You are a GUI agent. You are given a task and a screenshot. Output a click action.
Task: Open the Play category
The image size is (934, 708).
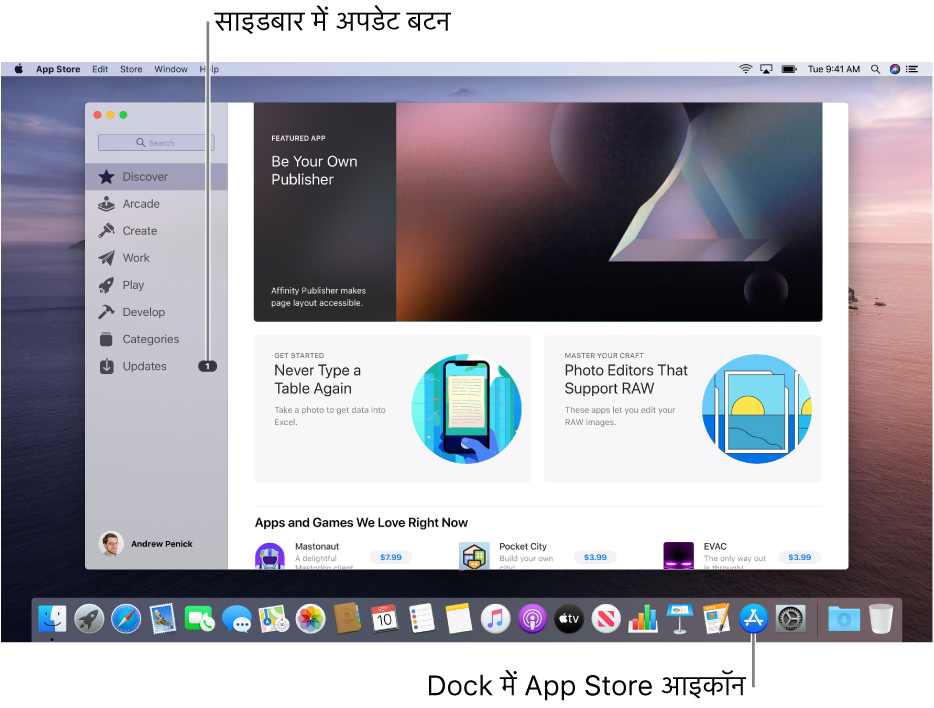pyautogui.click(x=156, y=285)
